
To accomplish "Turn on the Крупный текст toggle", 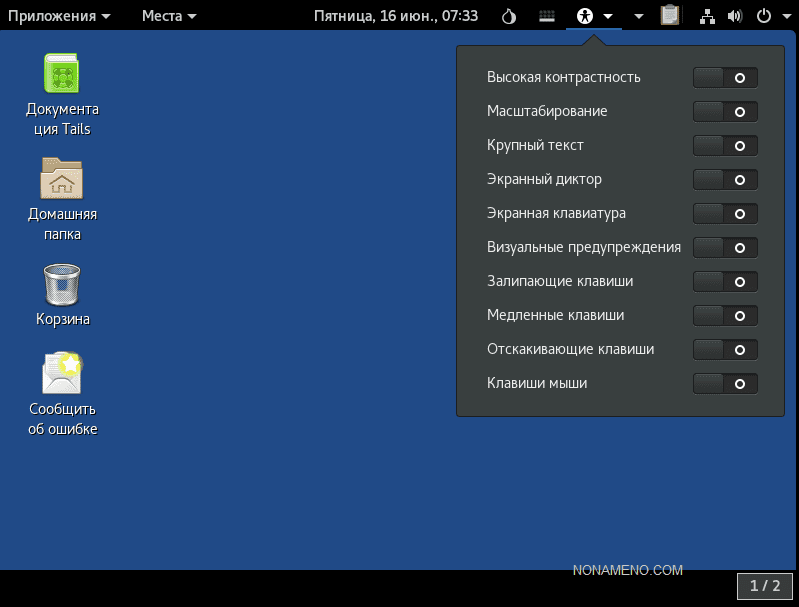I will [x=724, y=146].
